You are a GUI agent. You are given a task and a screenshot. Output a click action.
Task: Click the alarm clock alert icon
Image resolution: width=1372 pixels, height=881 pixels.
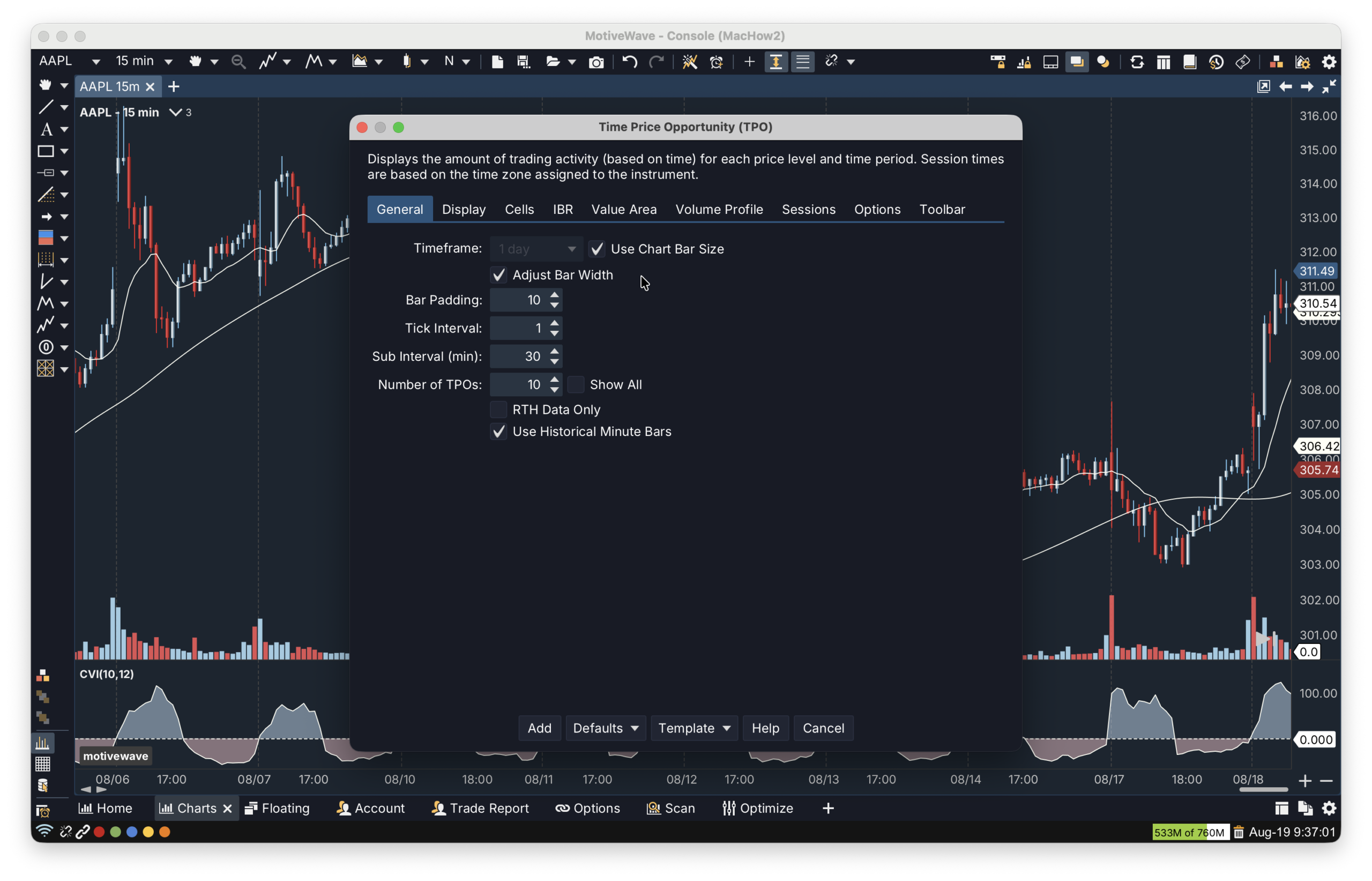coord(715,62)
